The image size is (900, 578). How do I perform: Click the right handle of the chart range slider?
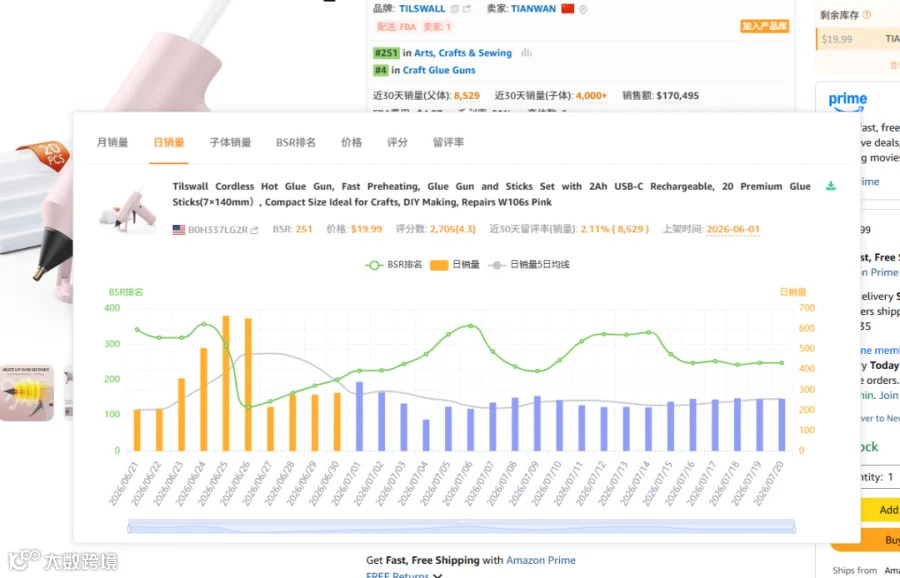point(795,528)
